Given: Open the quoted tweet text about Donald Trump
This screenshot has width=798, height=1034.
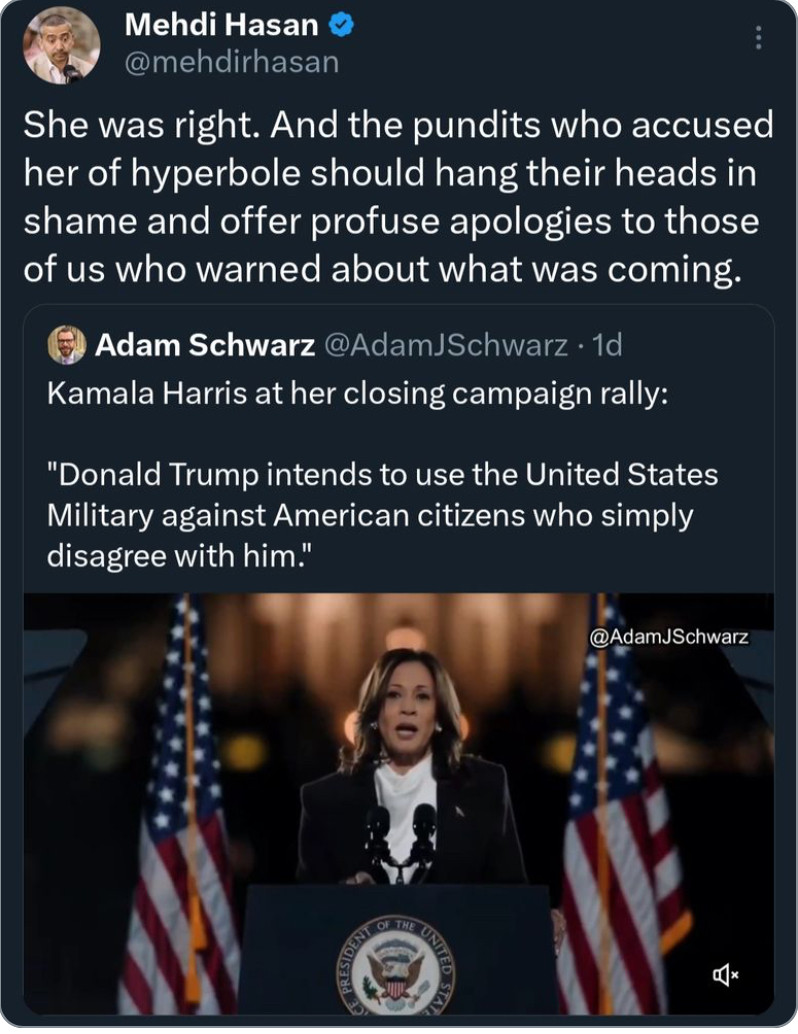Looking at the screenshot, I should tap(383, 515).
